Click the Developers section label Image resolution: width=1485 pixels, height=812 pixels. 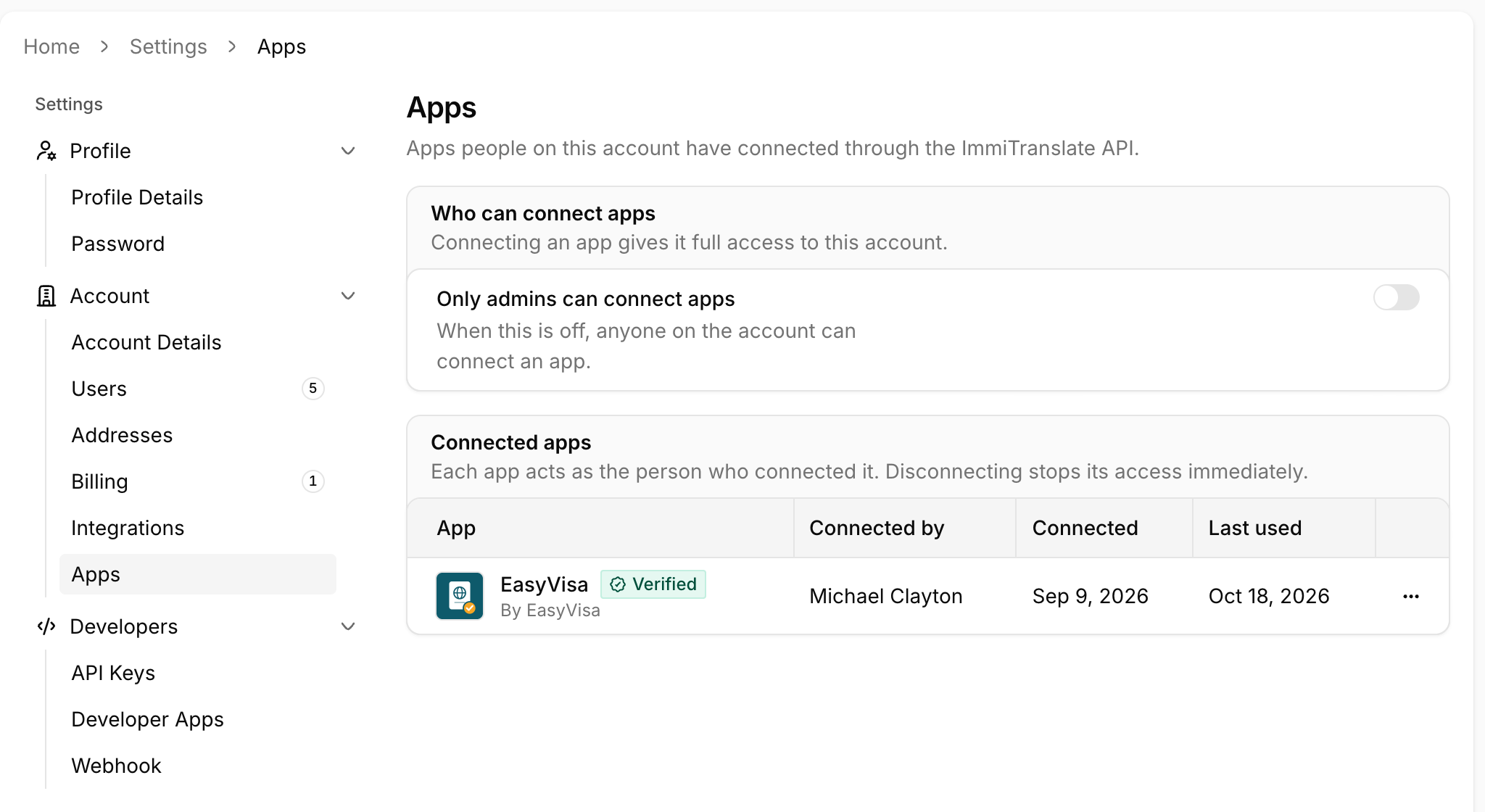(x=124, y=626)
